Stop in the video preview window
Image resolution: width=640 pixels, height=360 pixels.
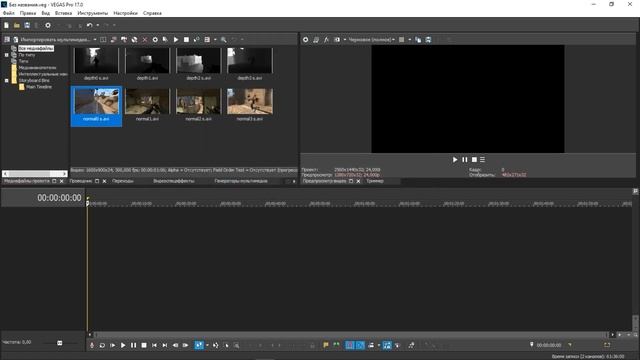[474, 160]
